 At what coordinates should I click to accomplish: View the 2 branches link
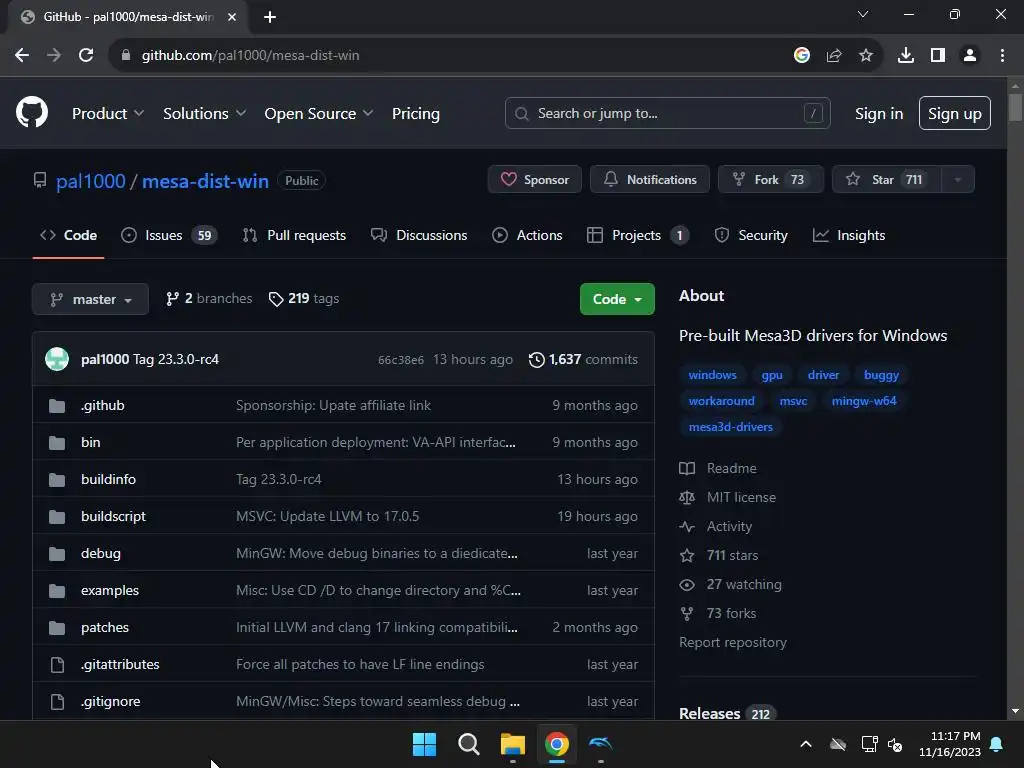coord(209,298)
